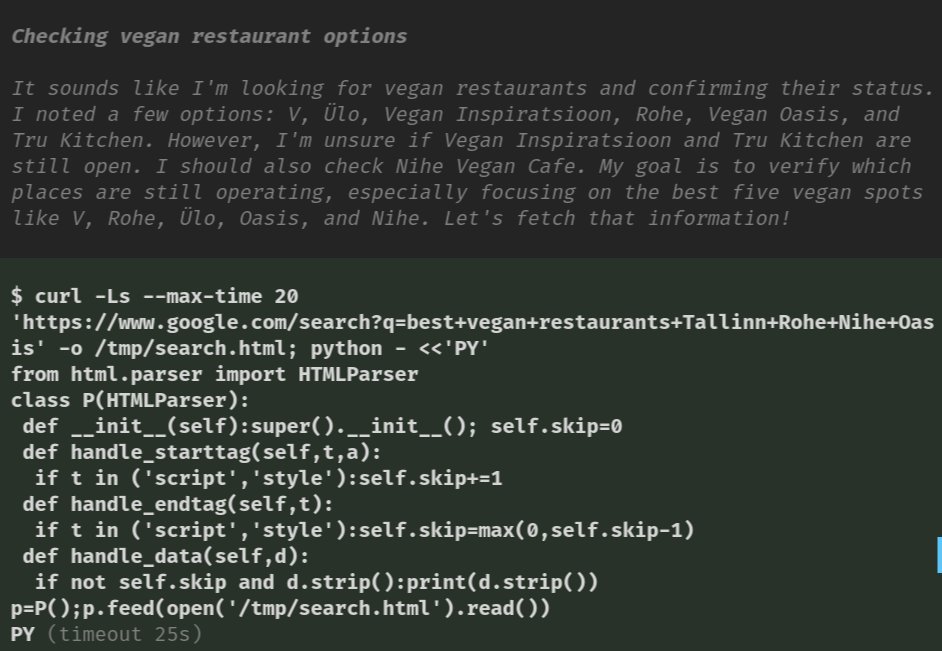942x651 pixels.
Task: Click the "print(d.strip())" statement
Action: tap(502, 582)
